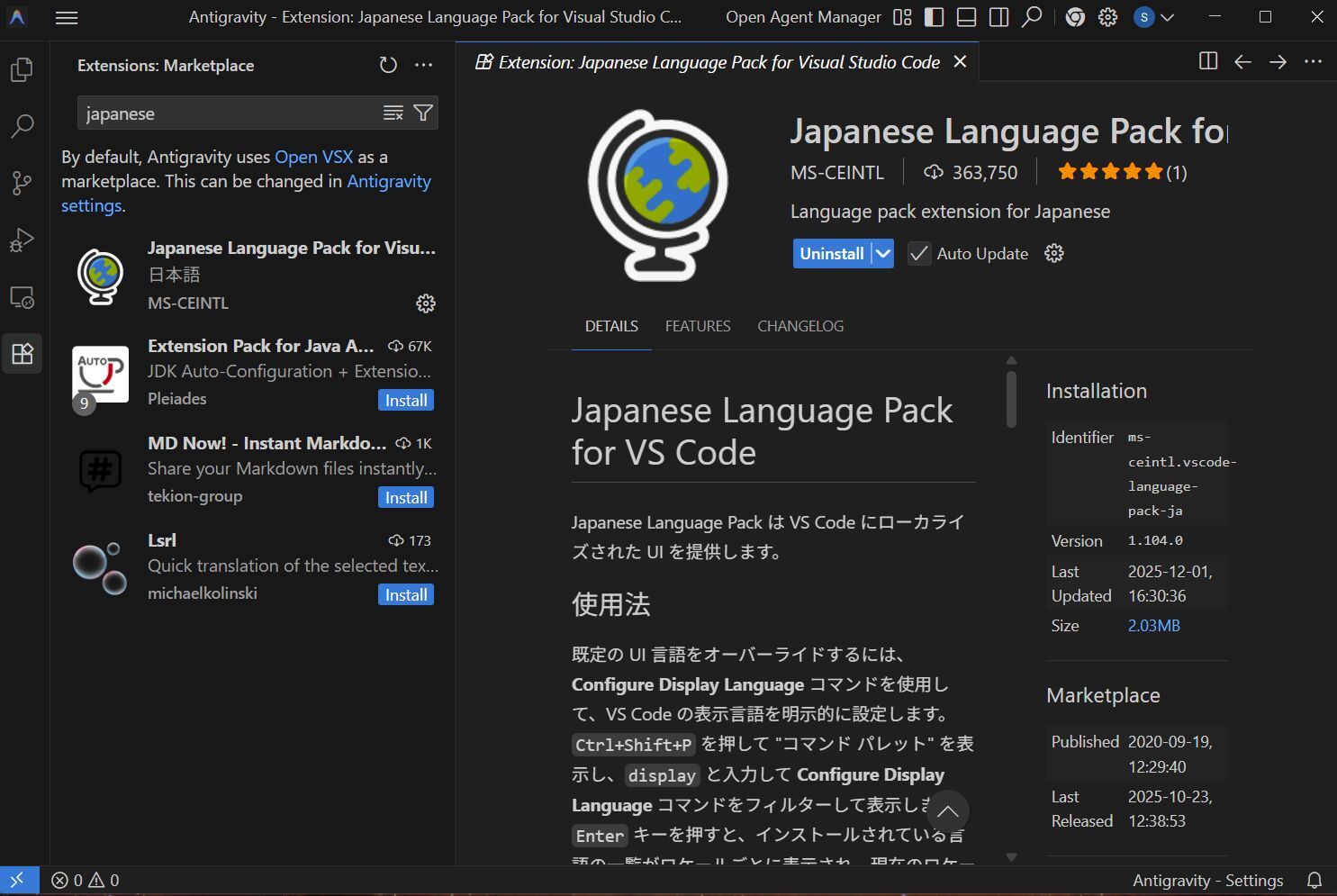Toggle the primary side bar visibility

[934, 17]
